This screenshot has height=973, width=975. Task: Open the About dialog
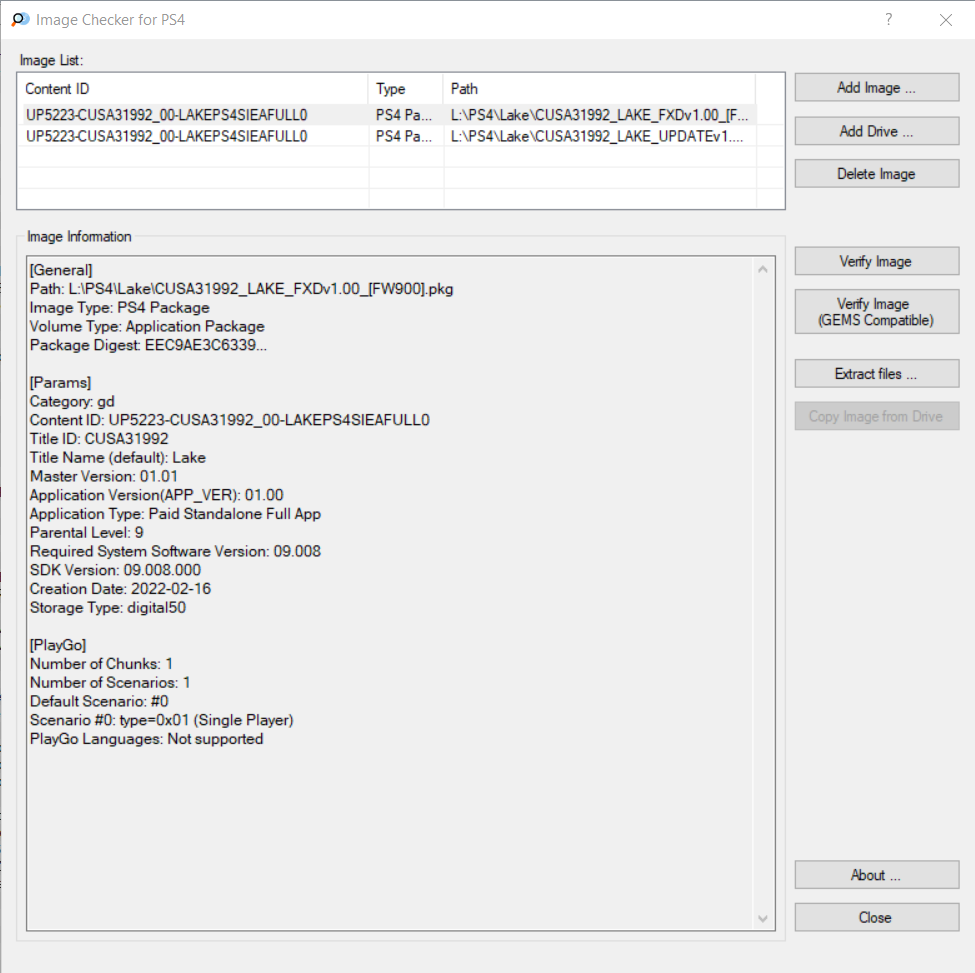(x=876, y=875)
